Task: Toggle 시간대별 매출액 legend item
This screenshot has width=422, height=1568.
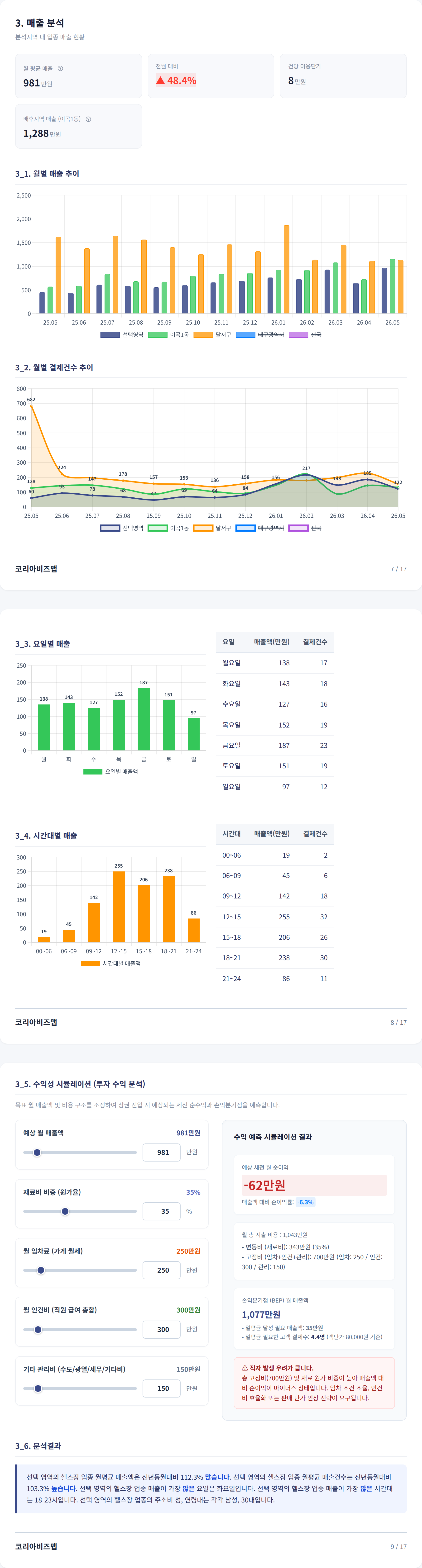Action: pyautogui.click(x=111, y=963)
